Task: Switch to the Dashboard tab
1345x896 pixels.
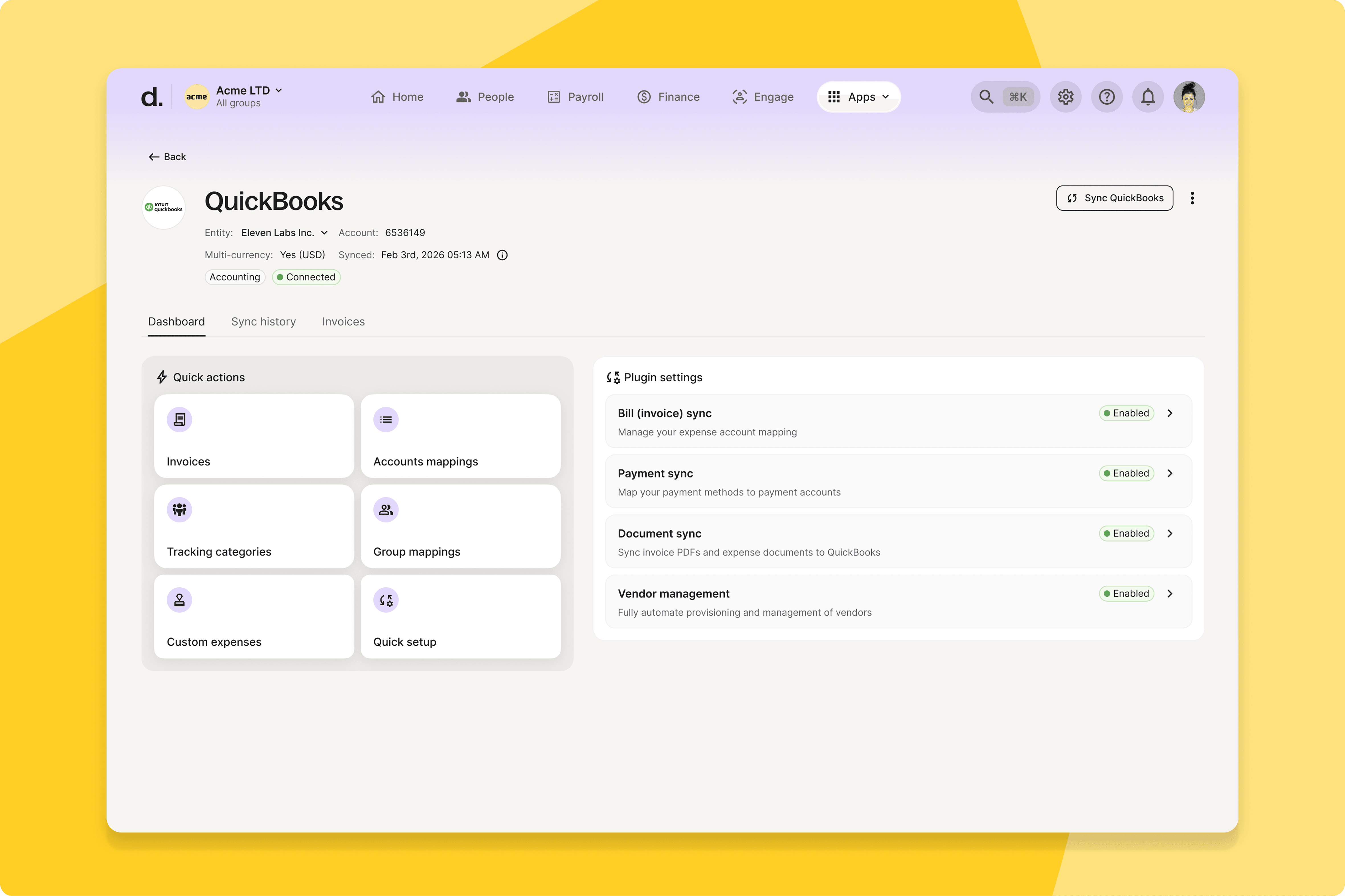Action: pyautogui.click(x=177, y=322)
